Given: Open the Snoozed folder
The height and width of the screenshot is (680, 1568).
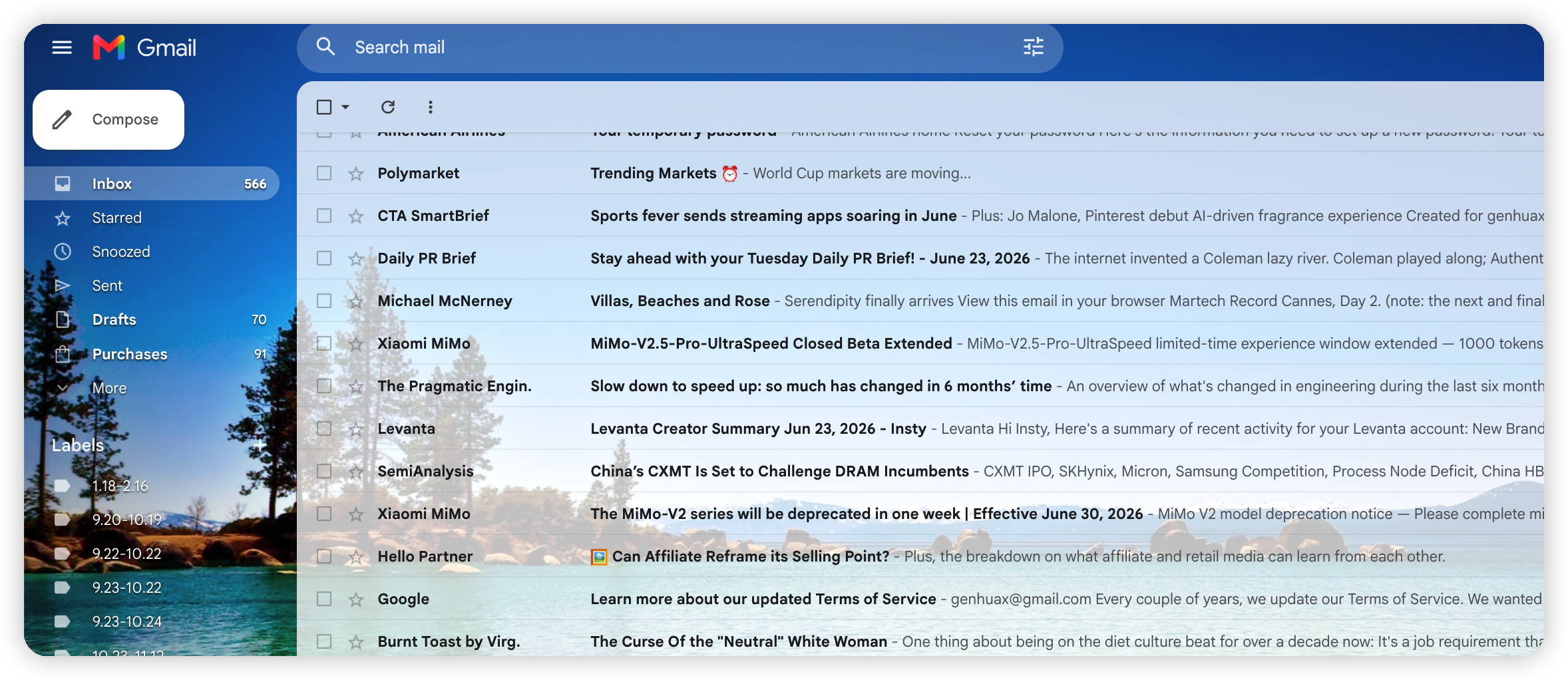Looking at the screenshot, I should [152, 252].
